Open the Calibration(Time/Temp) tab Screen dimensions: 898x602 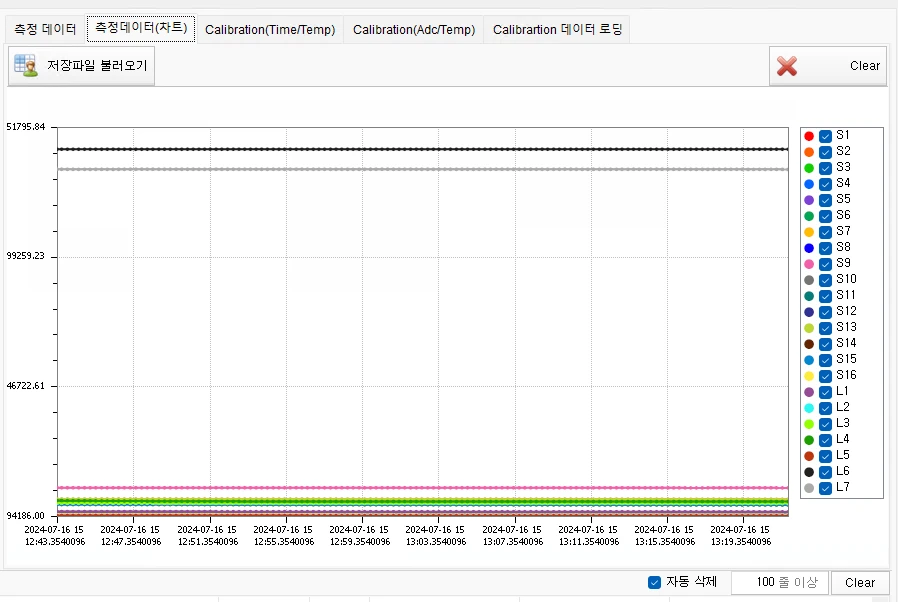[x=270, y=30]
